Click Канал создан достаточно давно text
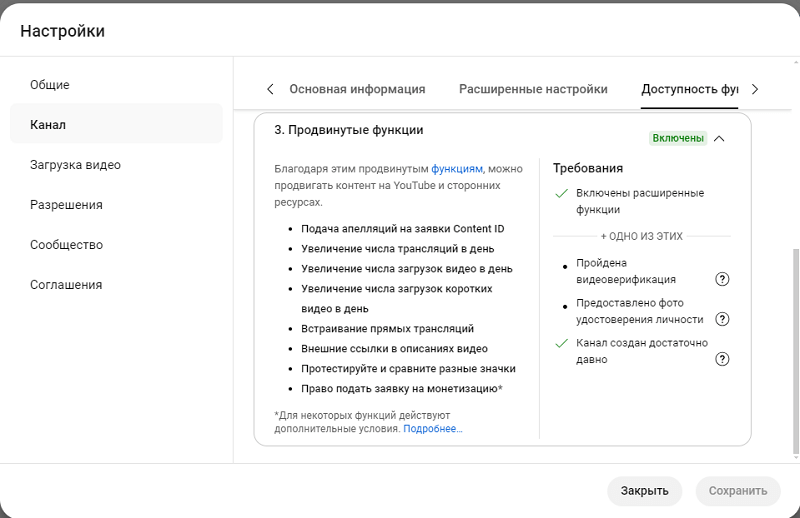This screenshot has height=518, width=800. (642, 351)
